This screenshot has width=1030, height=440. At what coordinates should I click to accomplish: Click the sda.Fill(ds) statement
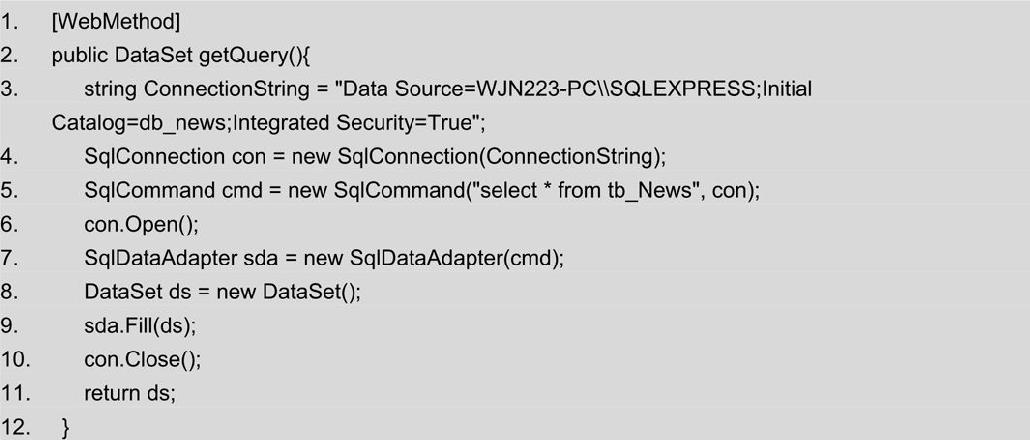click(140, 326)
